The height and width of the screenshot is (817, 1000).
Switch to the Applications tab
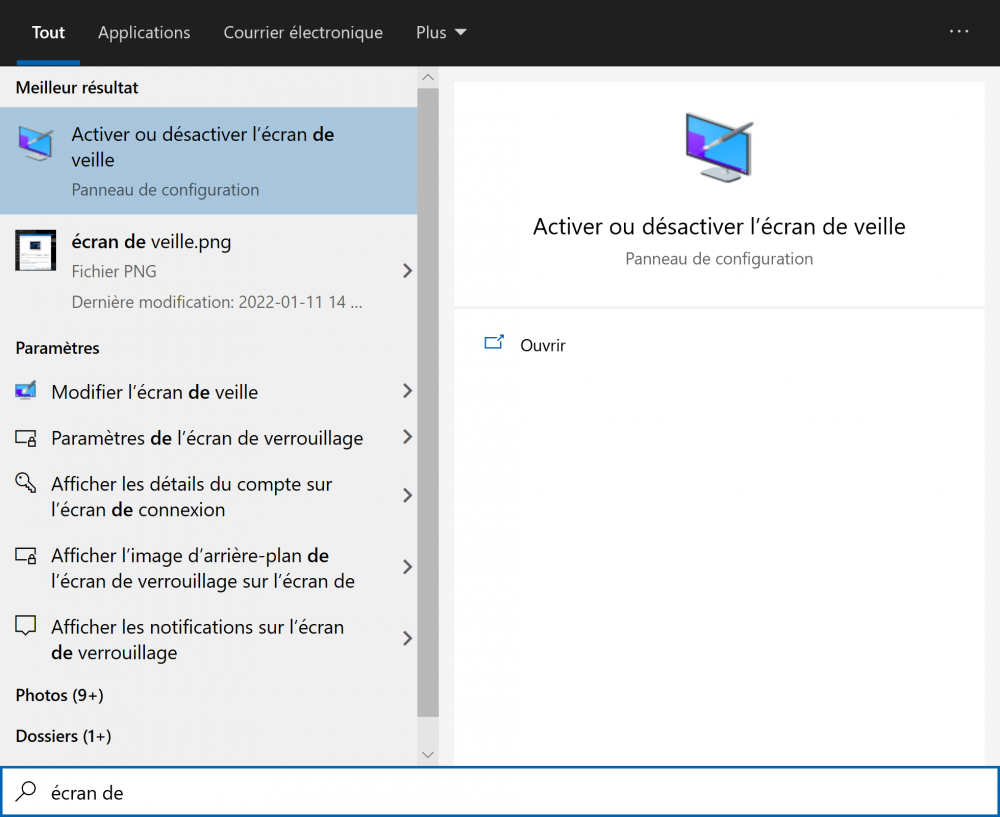coord(144,33)
